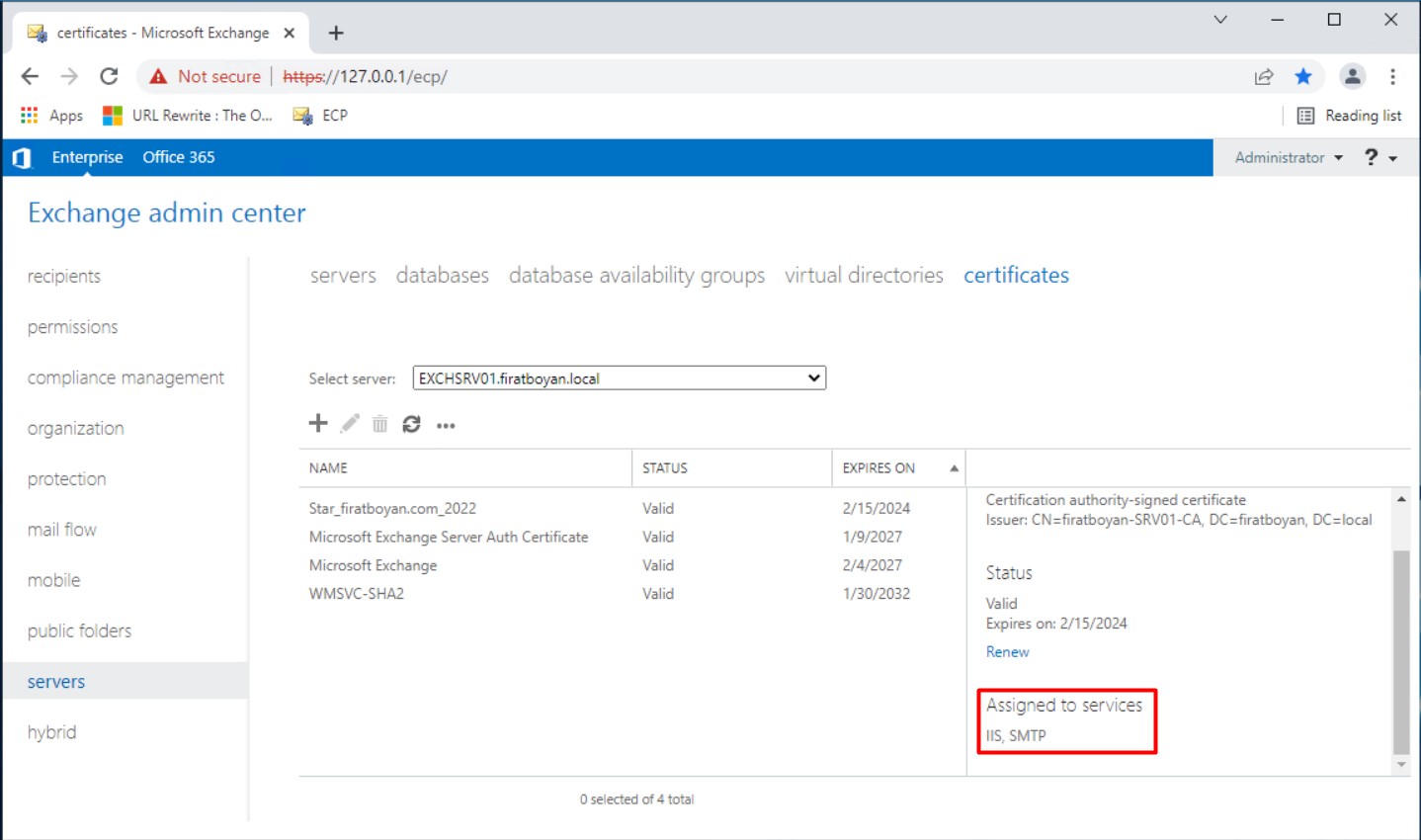
Task: Go to mail flow in the sidebar
Action: (61, 530)
